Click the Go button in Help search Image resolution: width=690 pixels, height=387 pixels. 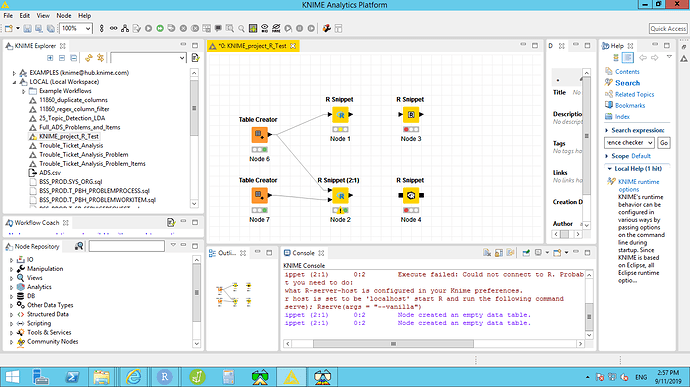tap(664, 143)
